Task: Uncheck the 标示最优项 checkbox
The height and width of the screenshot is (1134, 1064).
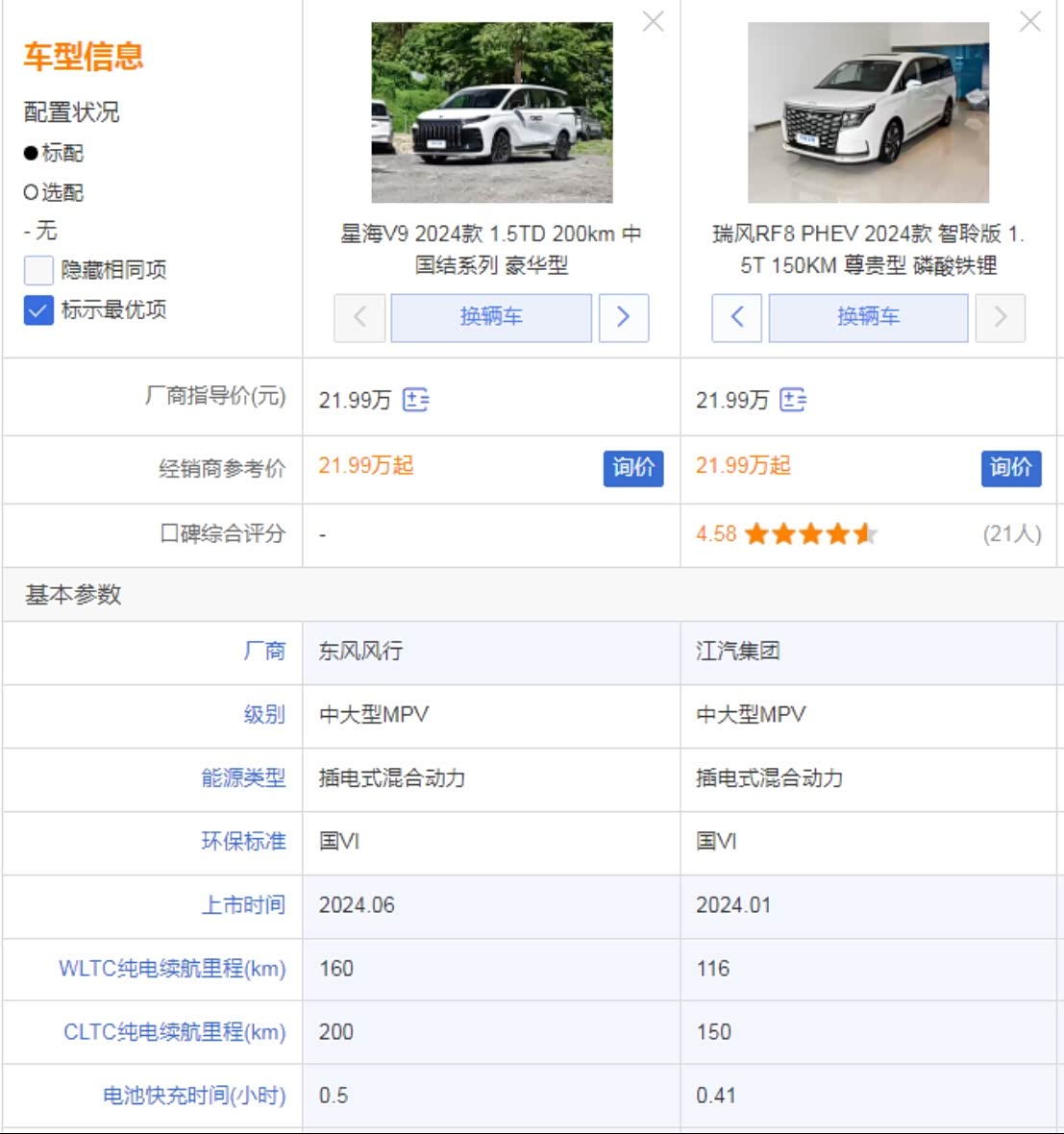Action: pos(38,310)
